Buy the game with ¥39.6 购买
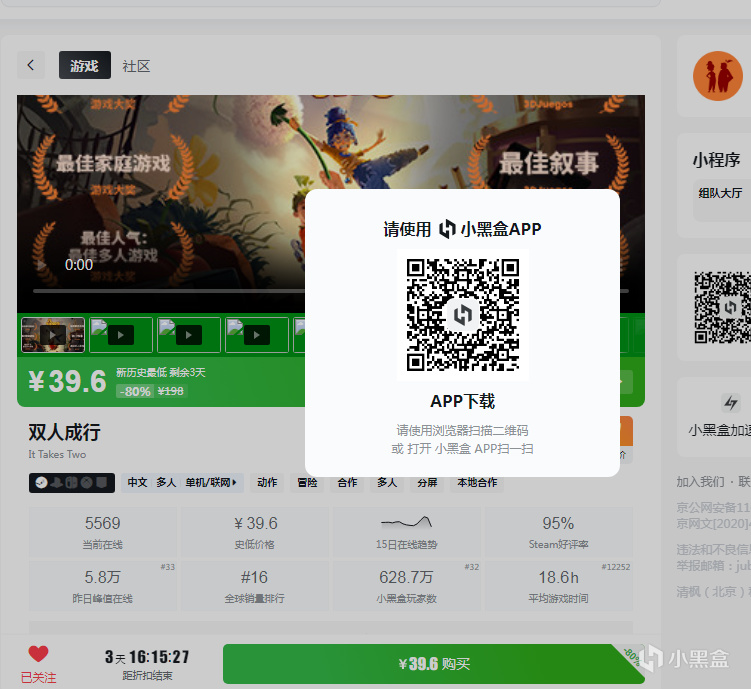 click(434, 664)
